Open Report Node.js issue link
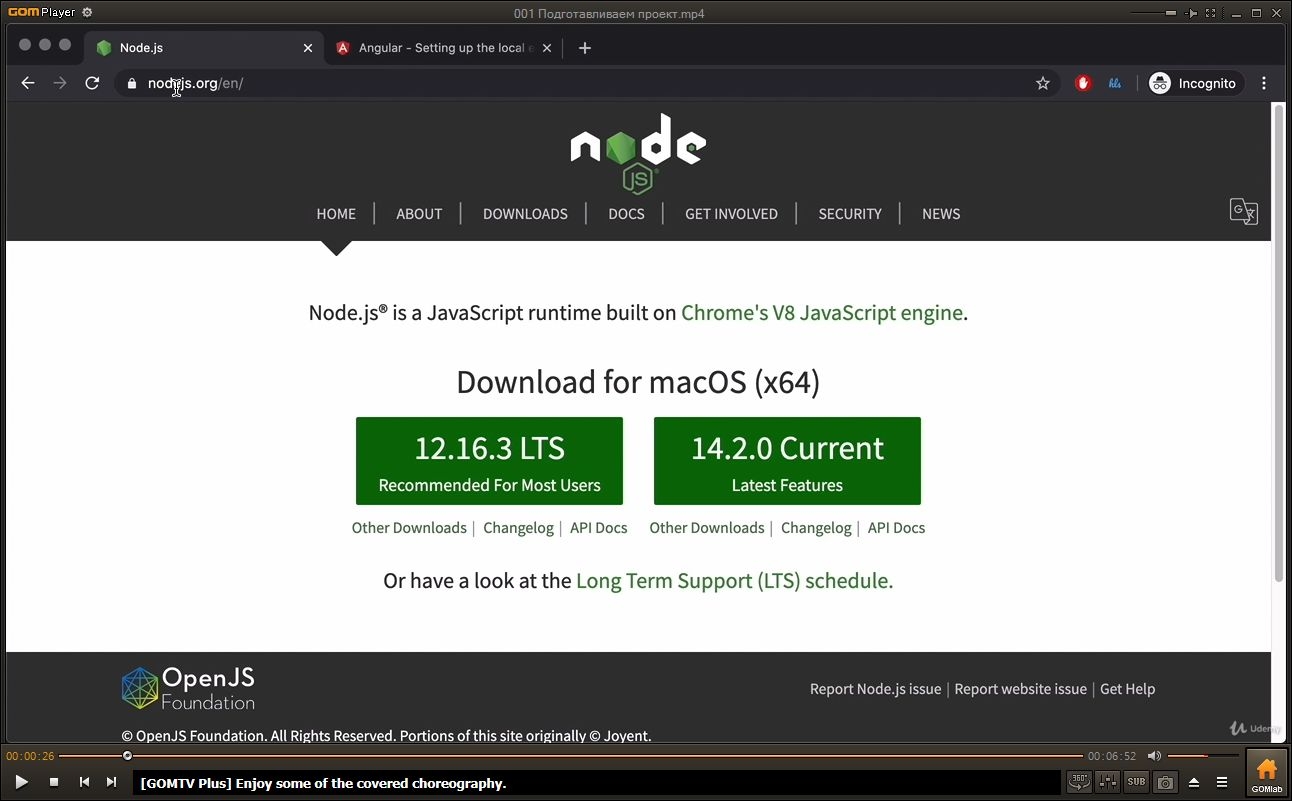 (875, 689)
